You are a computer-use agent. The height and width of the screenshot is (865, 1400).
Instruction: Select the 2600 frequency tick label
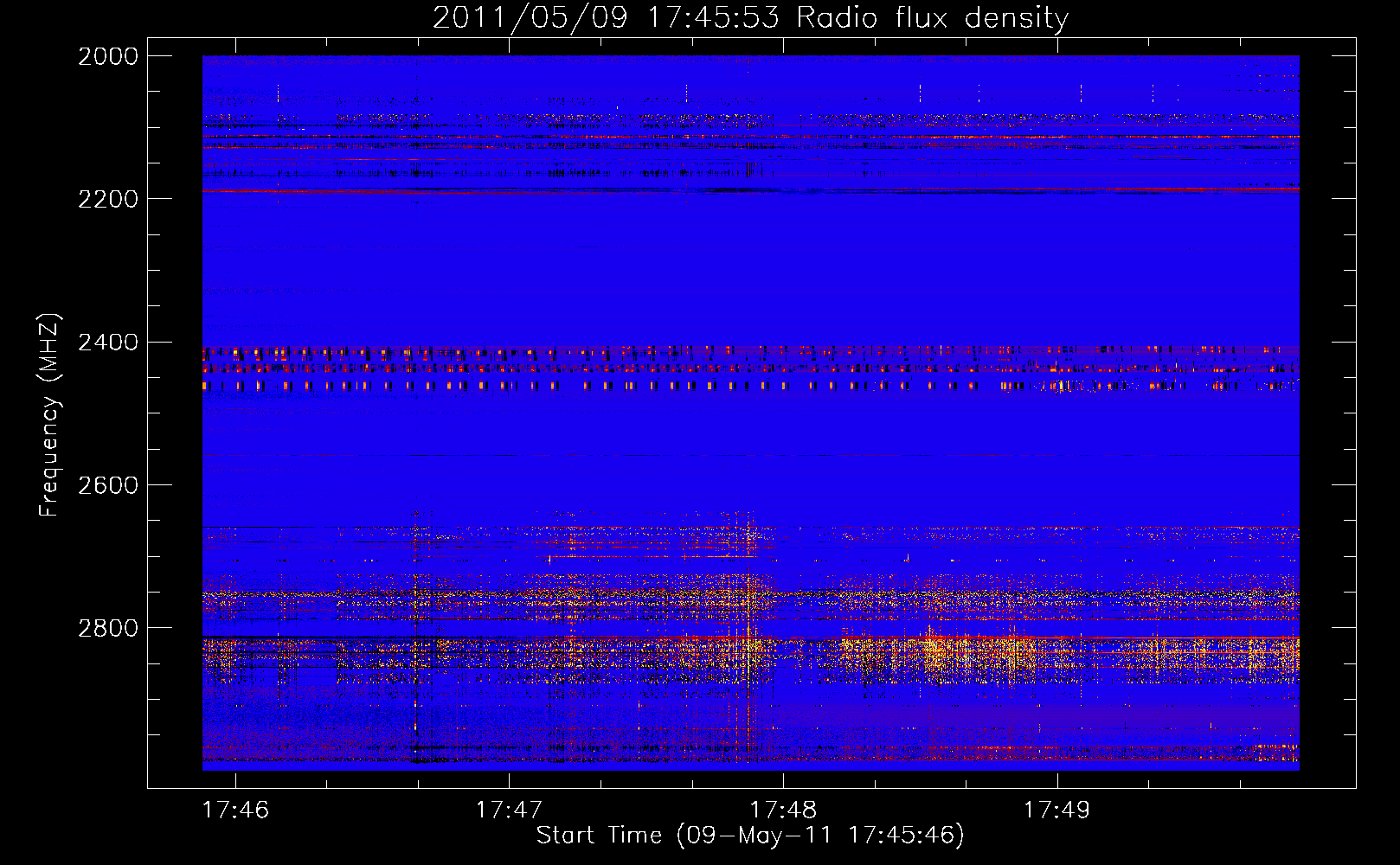pos(108,485)
